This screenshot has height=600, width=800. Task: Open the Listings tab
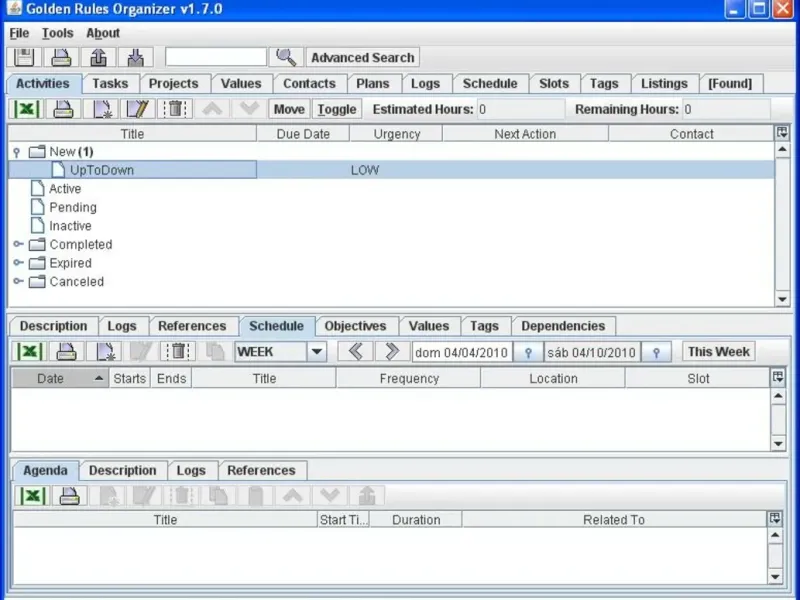click(x=664, y=84)
